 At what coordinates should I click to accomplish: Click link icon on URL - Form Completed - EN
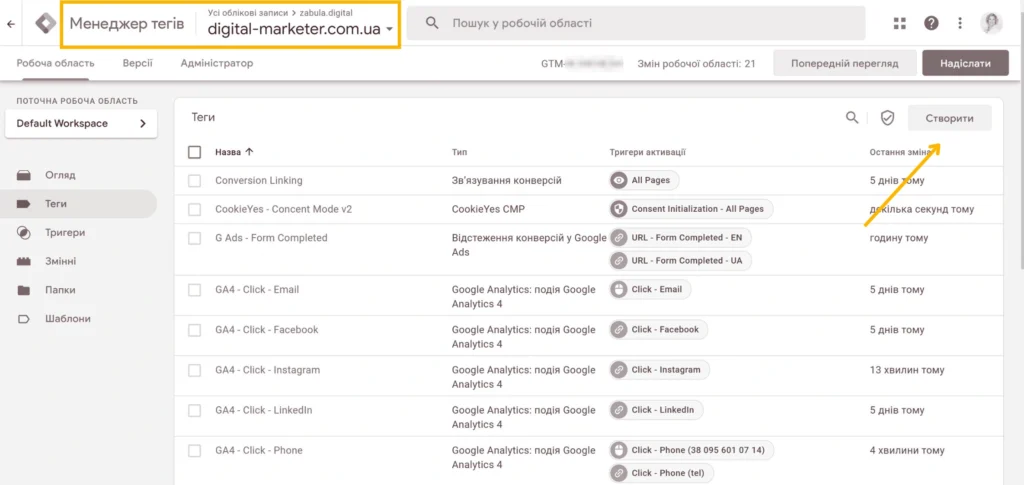point(618,238)
